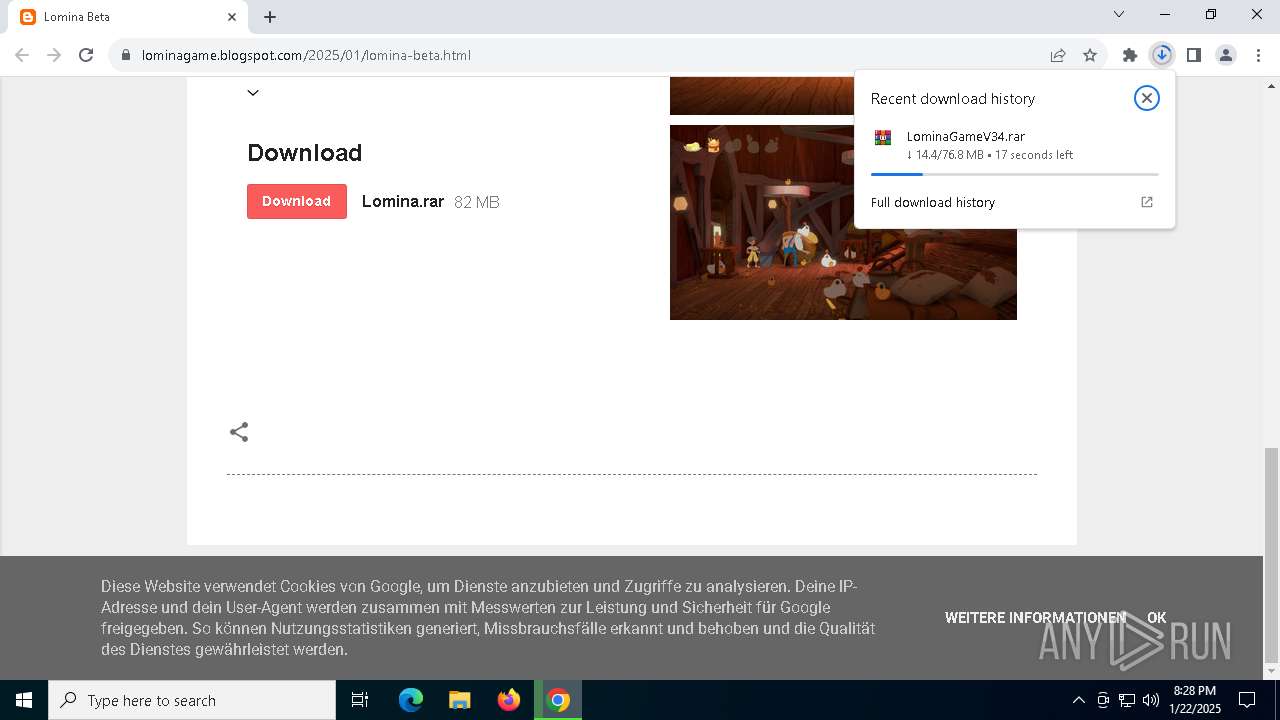Open Chrome three-dot menu
Image resolution: width=1280 pixels, height=720 pixels.
click(x=1256, y=55)
